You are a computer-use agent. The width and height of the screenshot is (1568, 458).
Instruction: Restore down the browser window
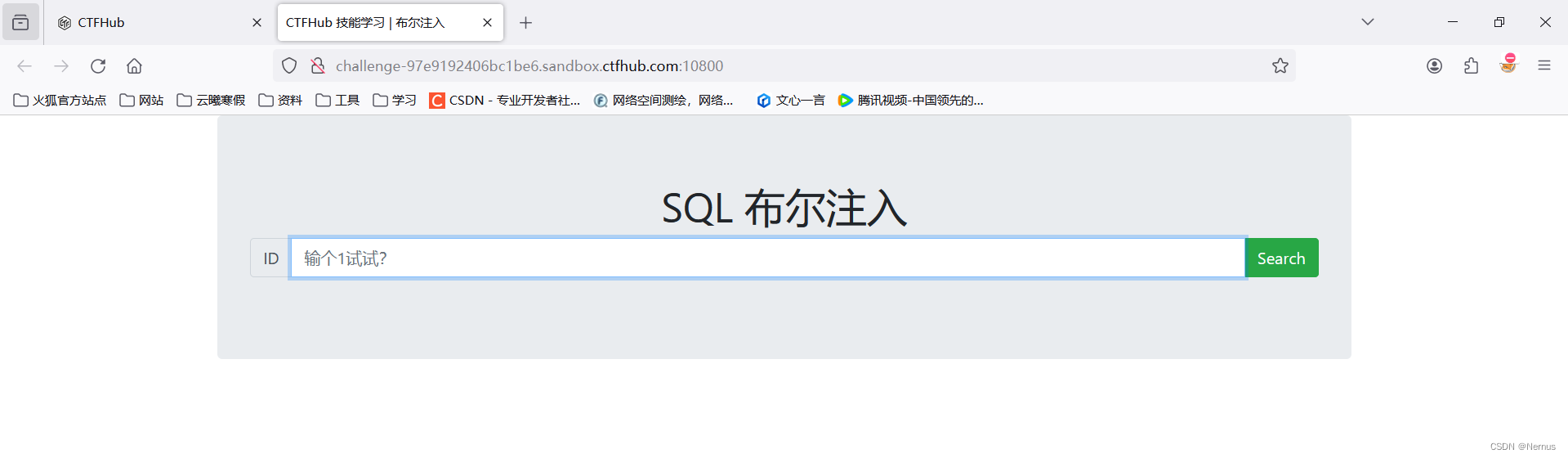click(1499, 22)
